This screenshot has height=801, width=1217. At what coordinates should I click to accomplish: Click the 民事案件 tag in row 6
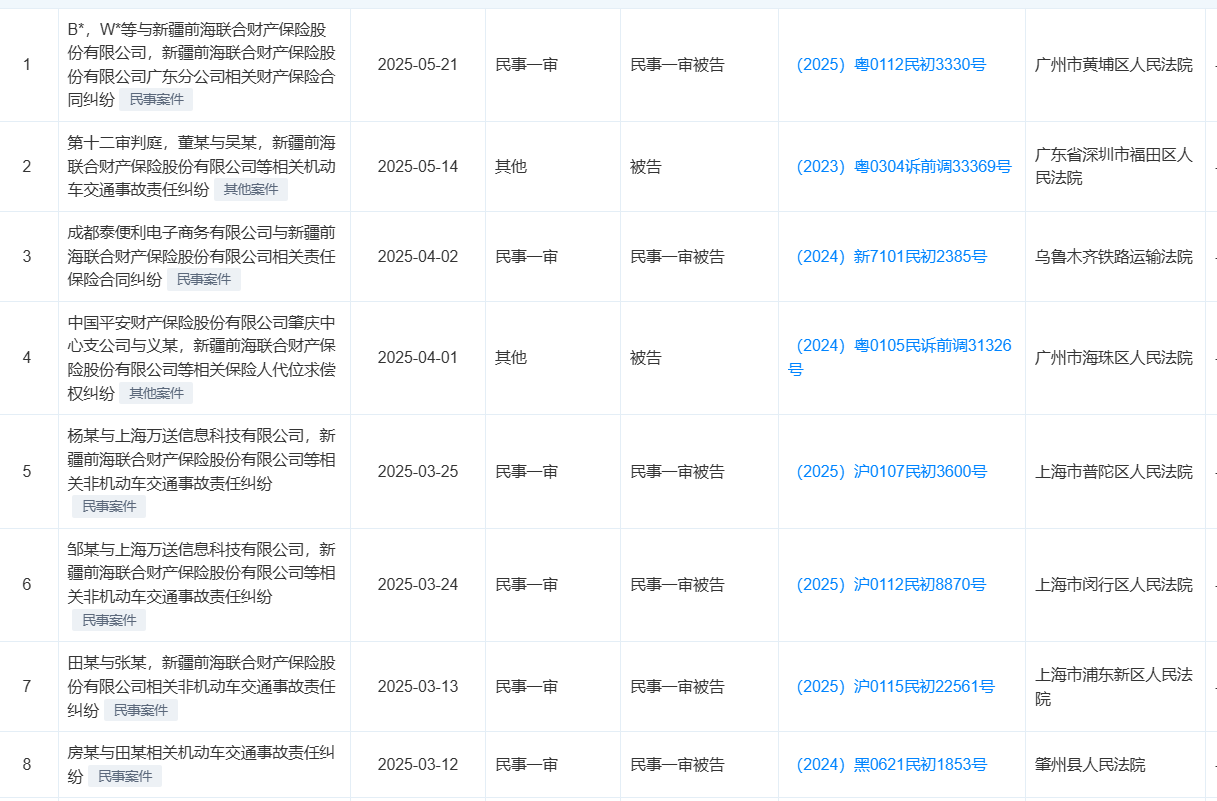[108, 620]
